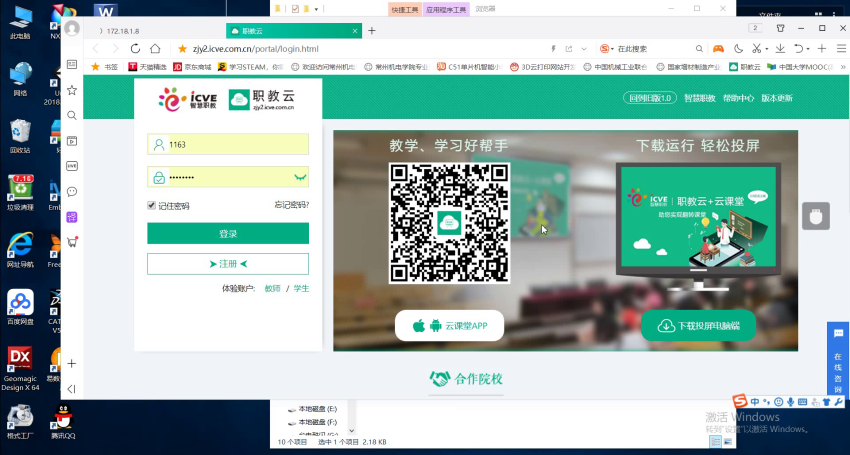The width and height of the screenshot is (850, 455).
Task: Open the Sogou input method S icon
Action: pos(740,401)
